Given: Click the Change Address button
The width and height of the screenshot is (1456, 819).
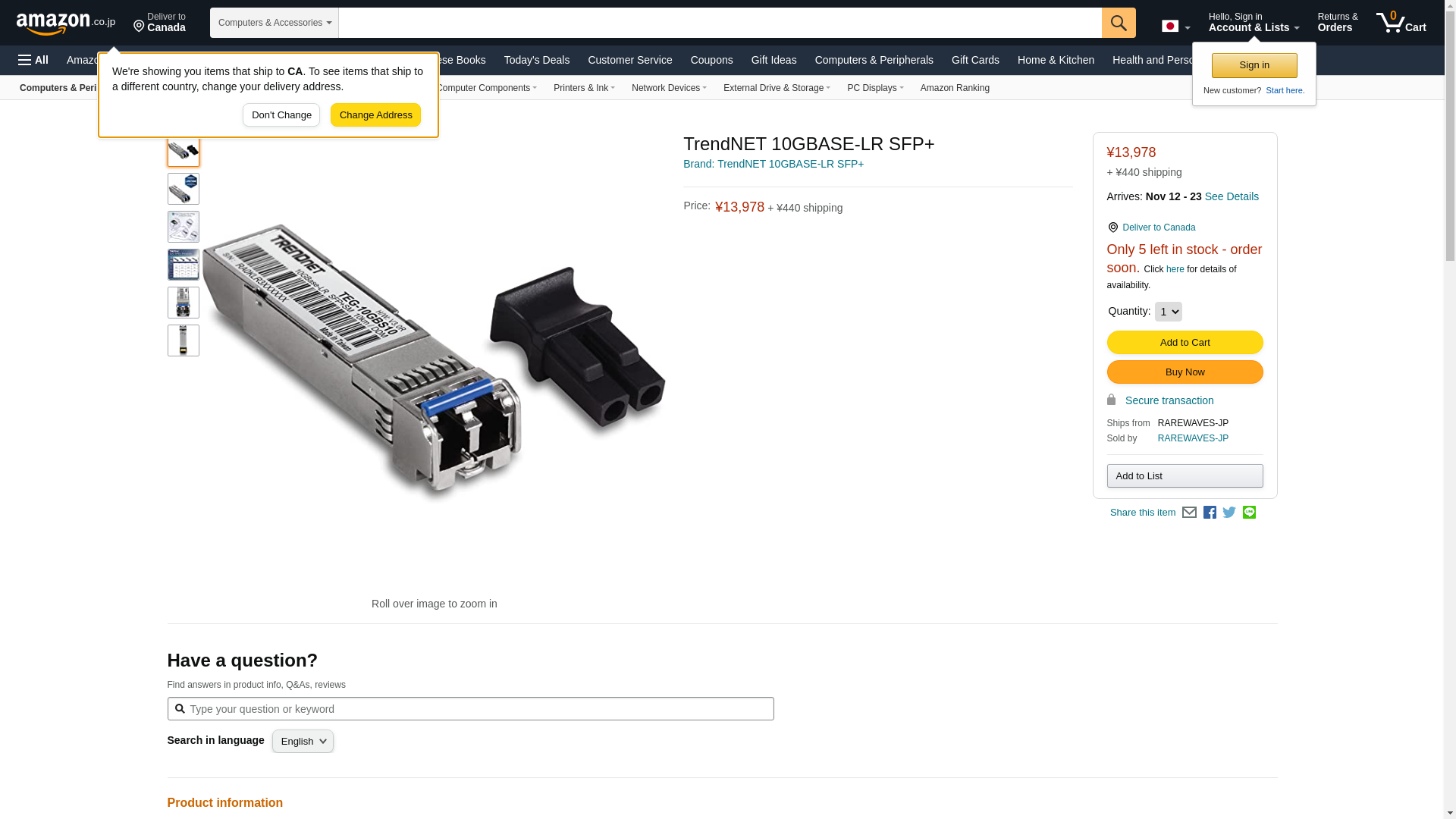Looking at the screenshot, I should 375,115.
